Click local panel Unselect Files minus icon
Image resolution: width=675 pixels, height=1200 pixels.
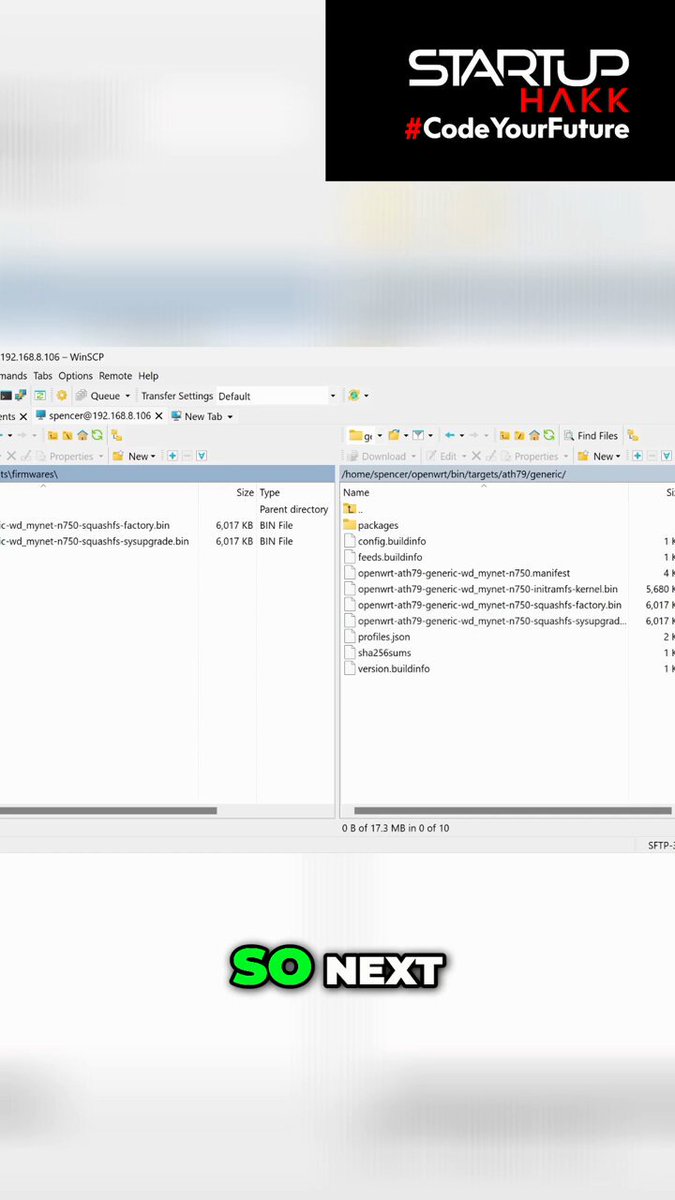click(187, 456)
